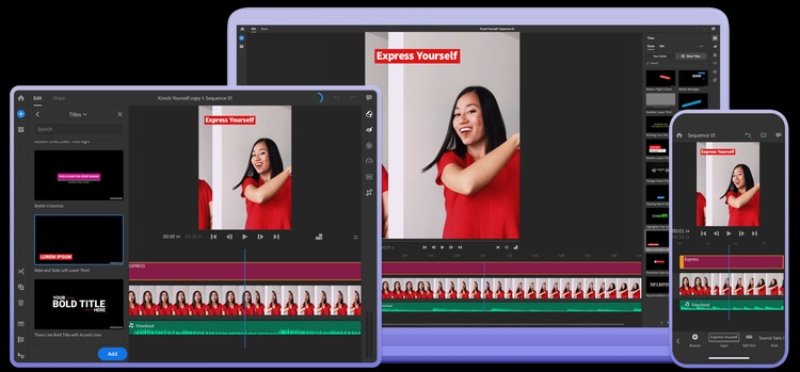
Task: Switch to the Share tab on tablet
Action: [59, 98]
